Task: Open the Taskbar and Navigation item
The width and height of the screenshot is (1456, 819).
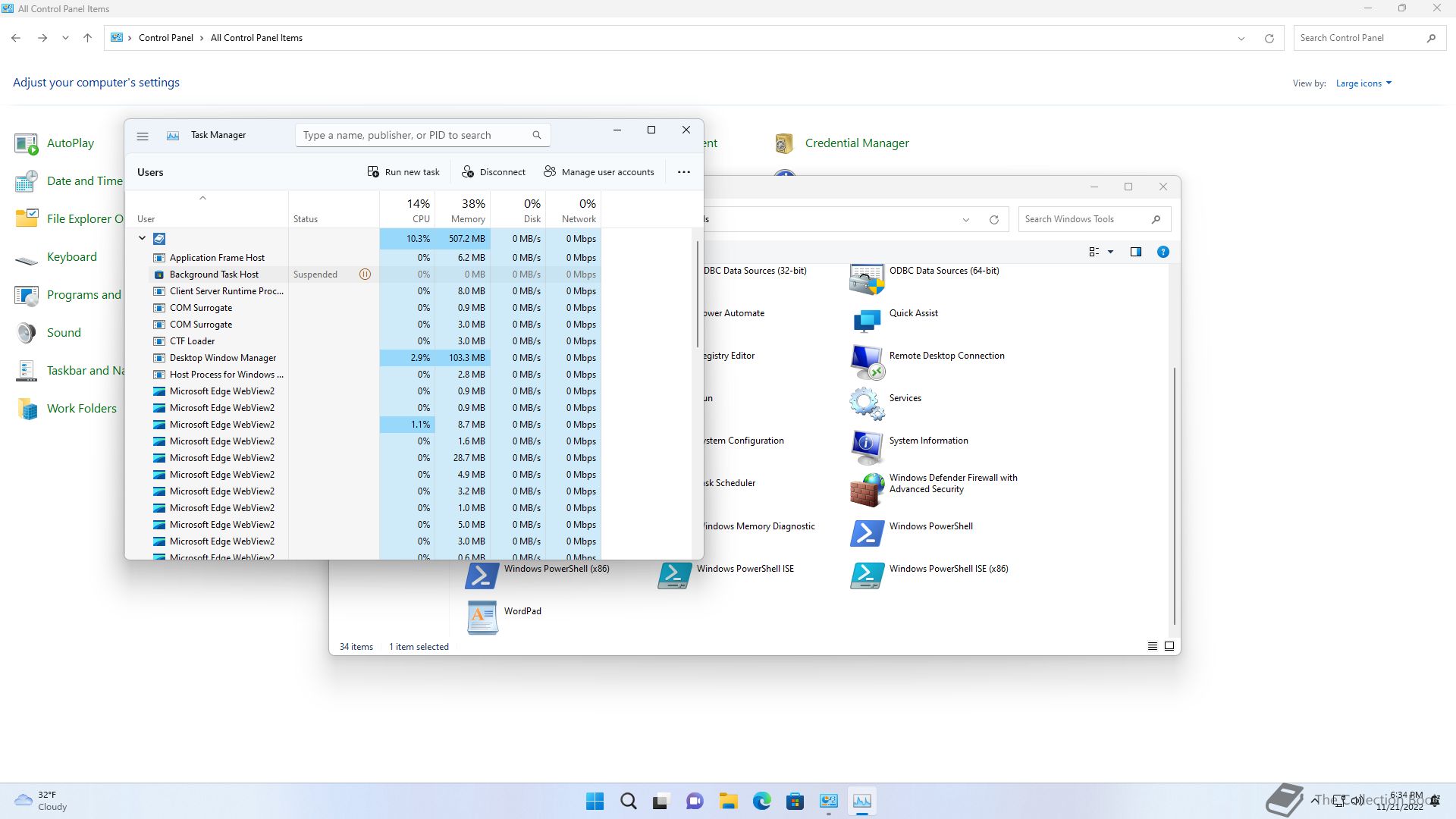Action: (68, 371)
